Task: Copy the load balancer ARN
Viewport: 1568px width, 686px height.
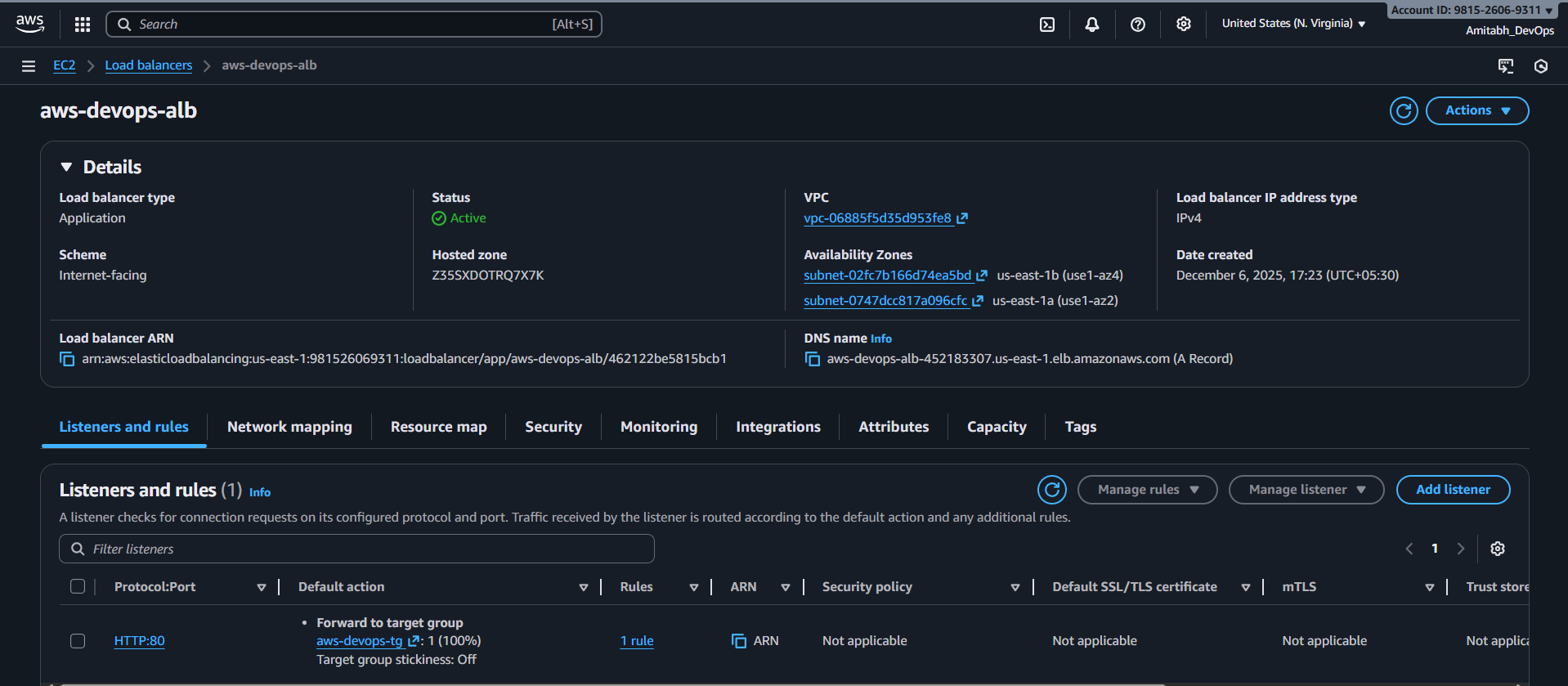Action: pos(67,359)
